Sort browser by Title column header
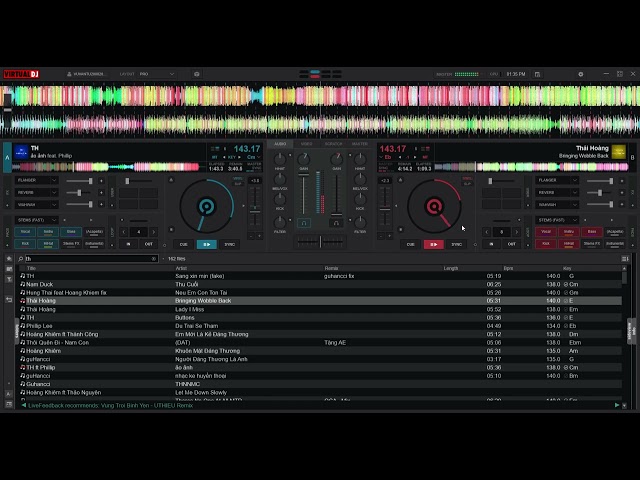This screenshot has width=640, height=480. (x=31, y=268)
